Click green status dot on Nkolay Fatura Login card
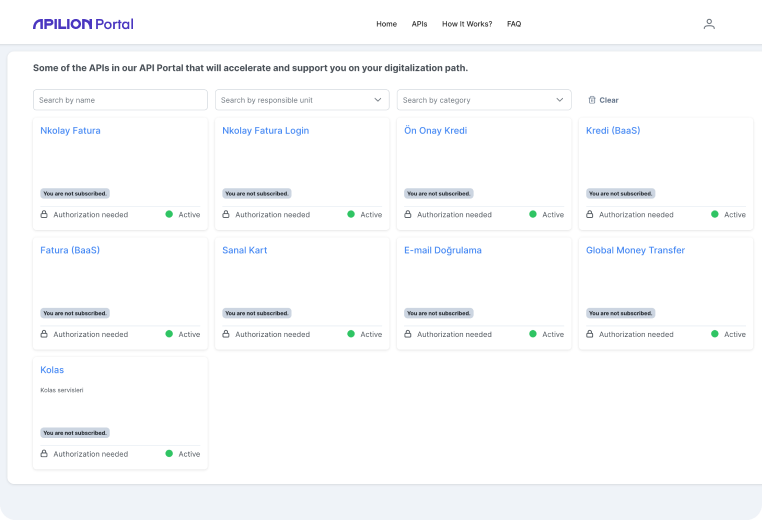This screenshot has width=762, height=521. (351, 214)
